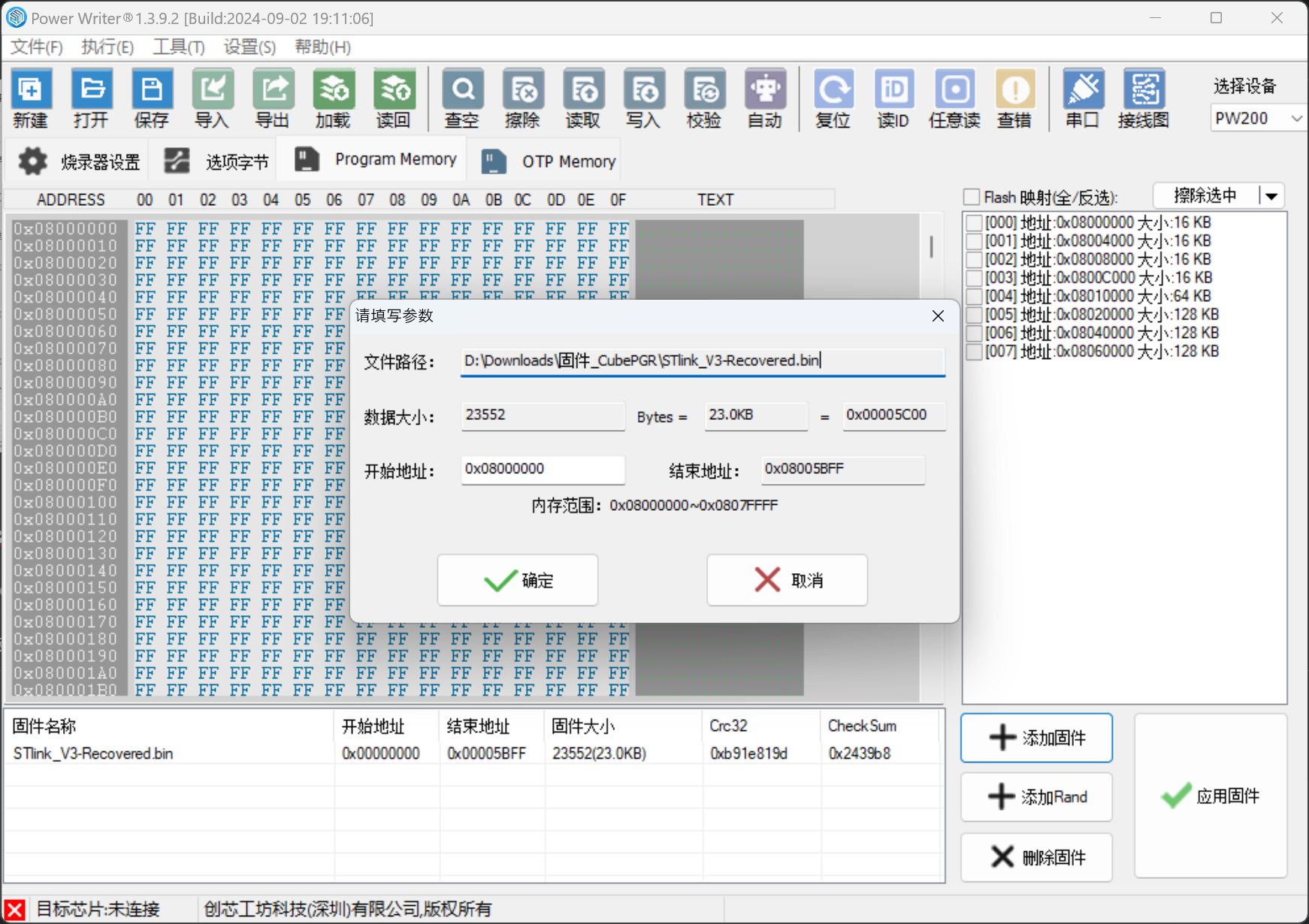Screen dimensions: 1309x924
Task: Click the 应用固件 button
Action: (x=1211, y=796)
